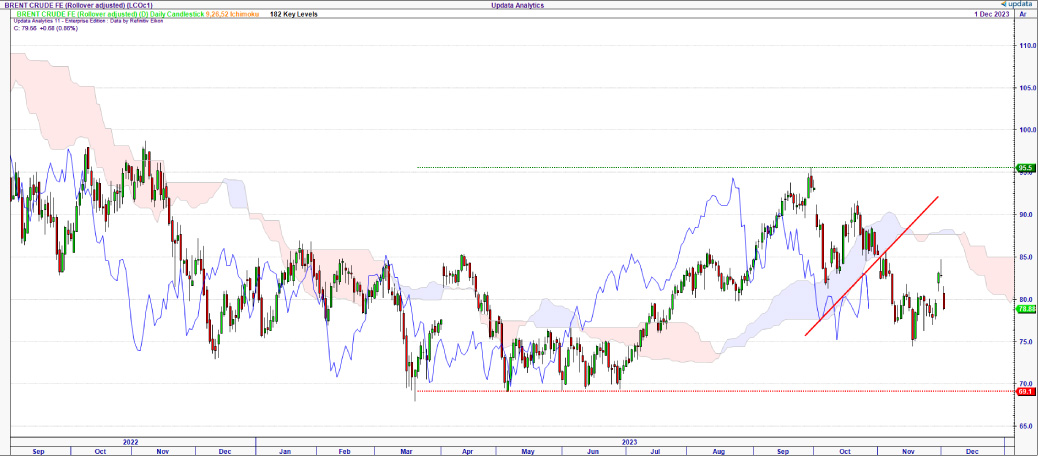Click the green 95.5 resistance level tag
This screenshot has height=456, width=1038.
(x=1025, y=168)
